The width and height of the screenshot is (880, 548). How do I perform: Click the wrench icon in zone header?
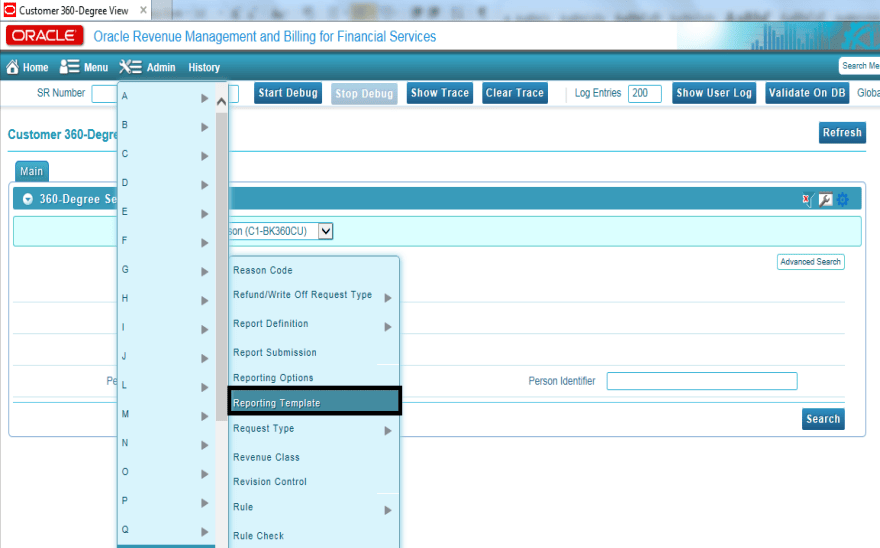825,199
